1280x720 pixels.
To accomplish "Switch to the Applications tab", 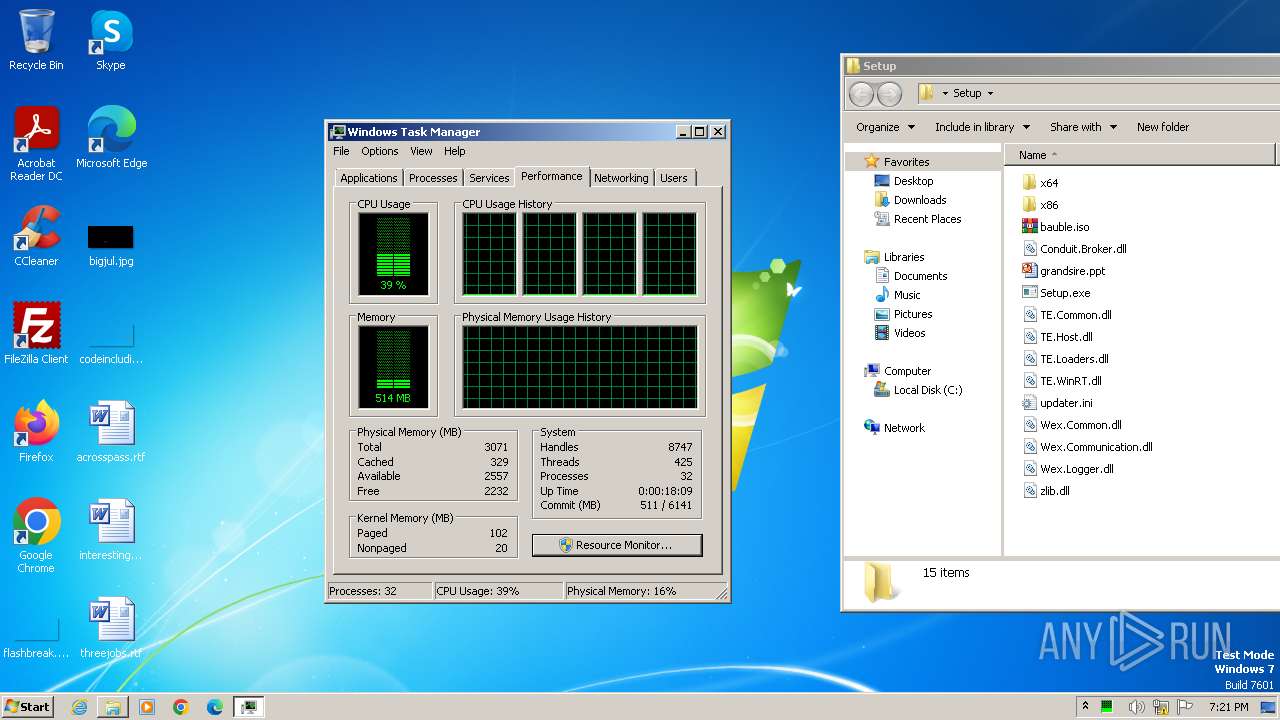I will coord(369,178).
